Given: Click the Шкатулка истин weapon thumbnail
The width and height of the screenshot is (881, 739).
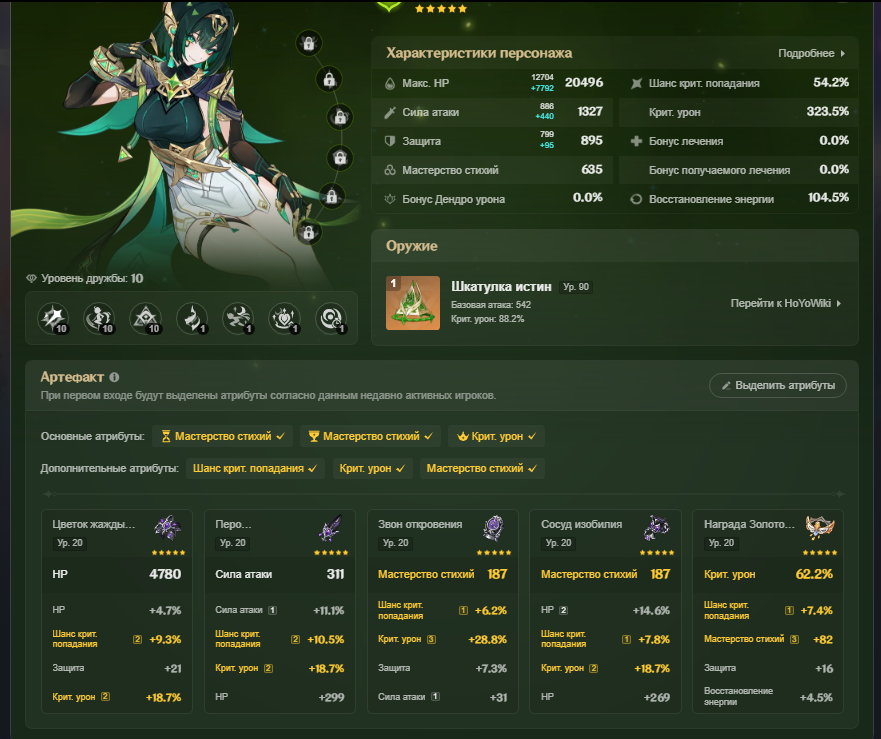Looking at the screenshot, I should pyautogui.click(x=413, y=303).
